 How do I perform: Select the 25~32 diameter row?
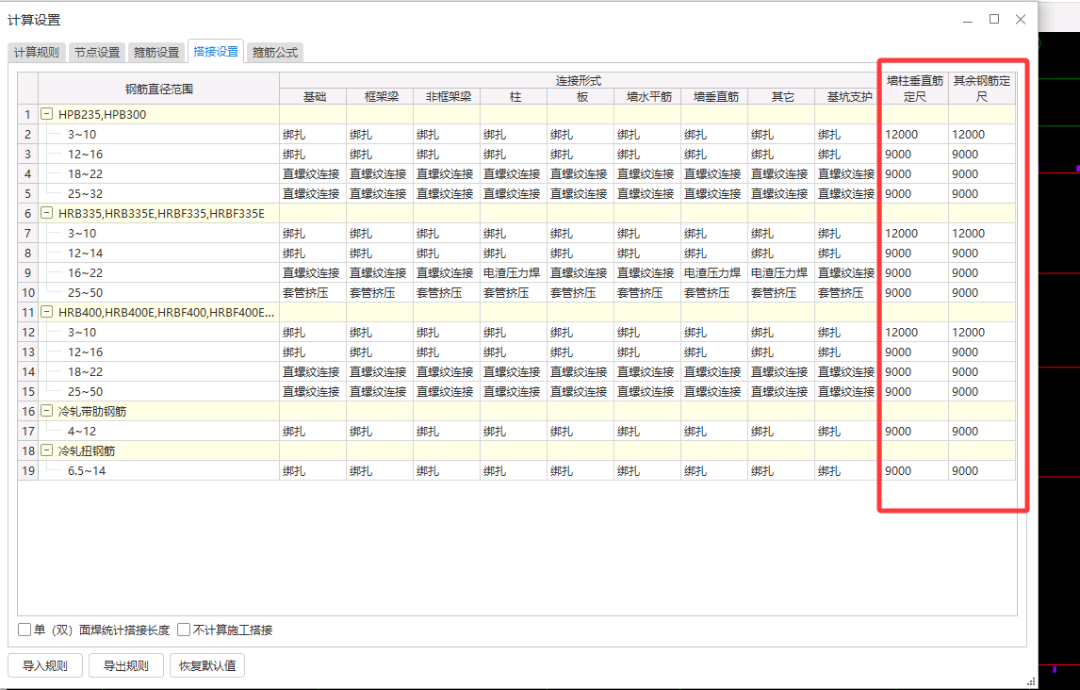[159, 194]
